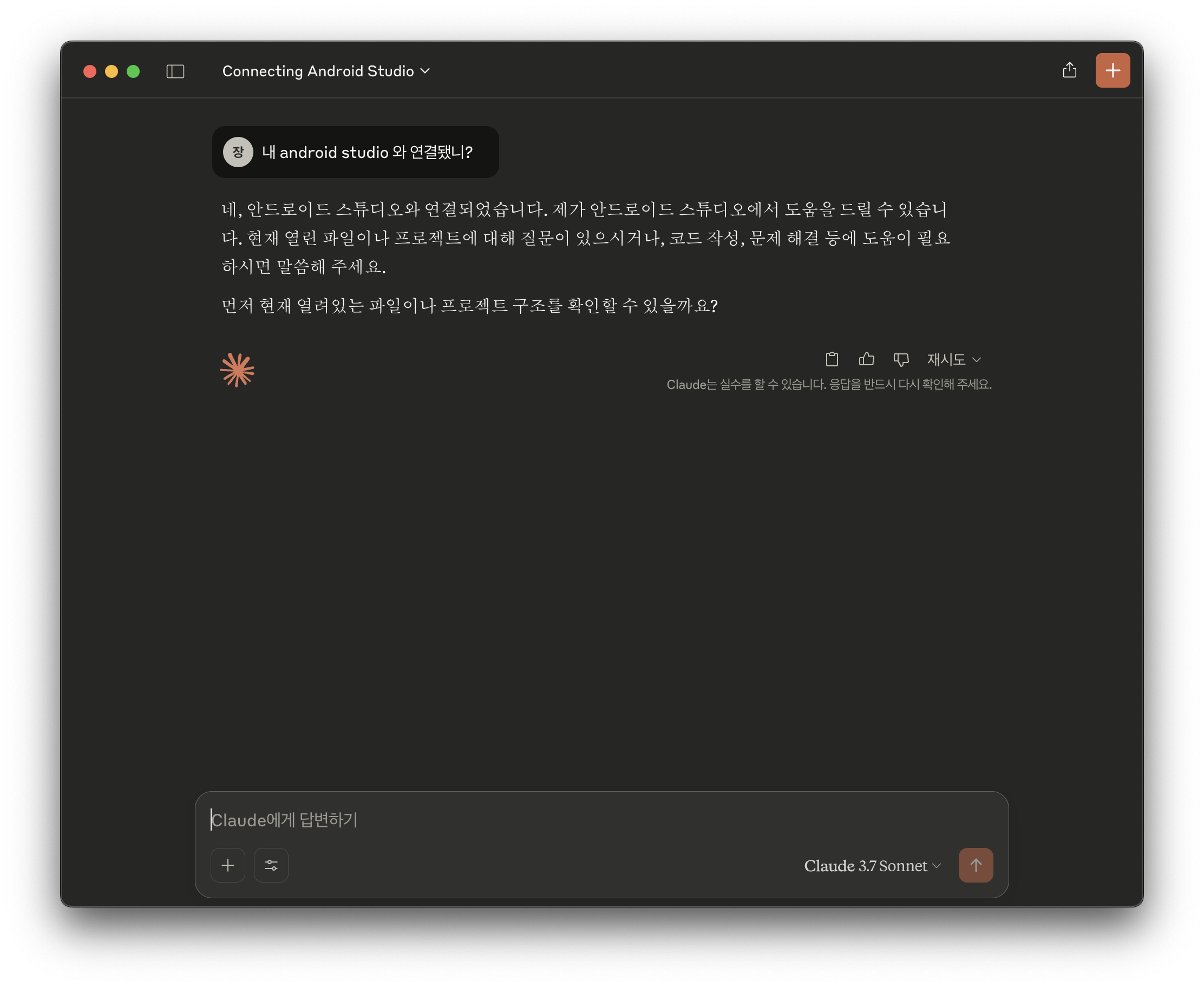The width and height of the screenshot is (1204, 987).
Task: Click the user message 내 android studio 와 연결됐니?
Action: coord(368,153)
